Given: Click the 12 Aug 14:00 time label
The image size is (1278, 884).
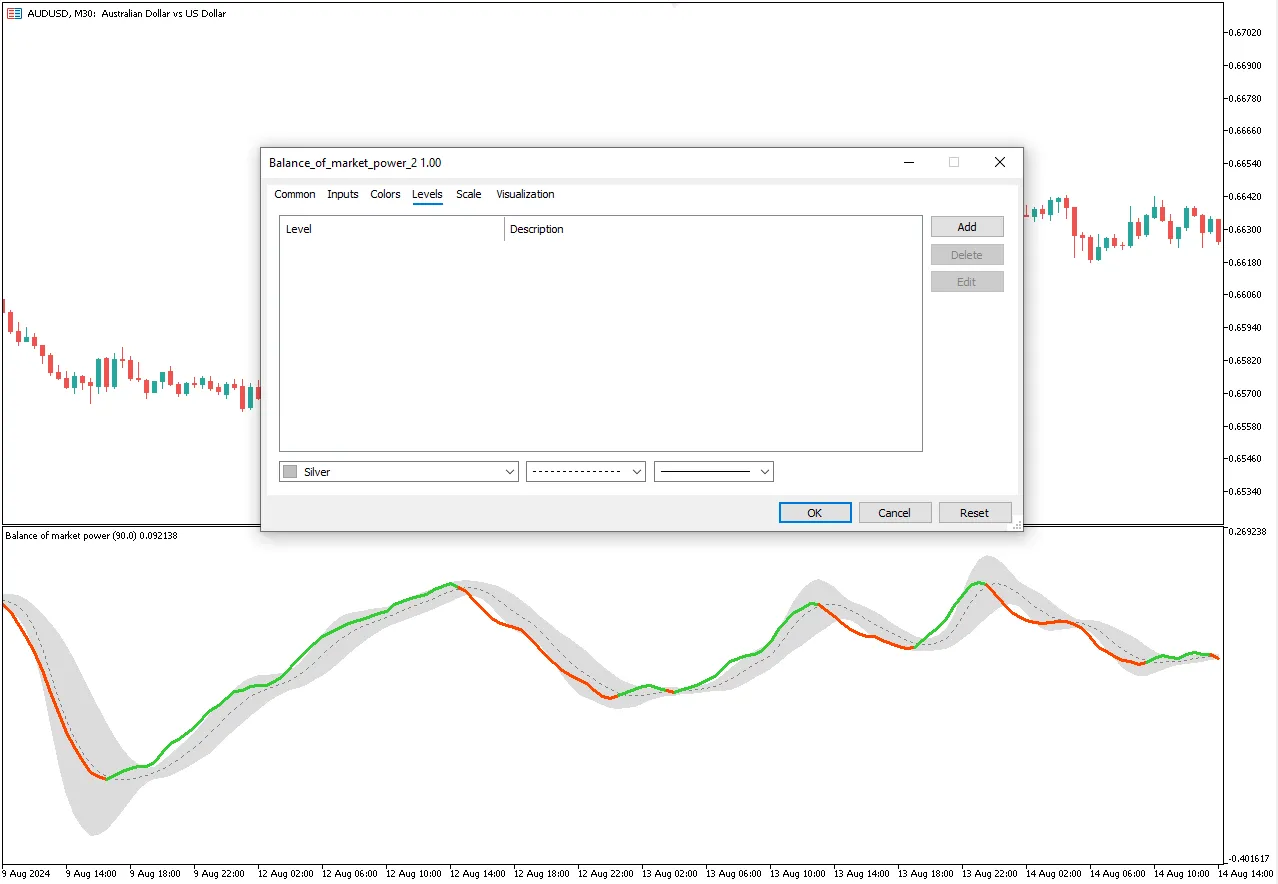Looking at the screenshot, I should 478,873.
